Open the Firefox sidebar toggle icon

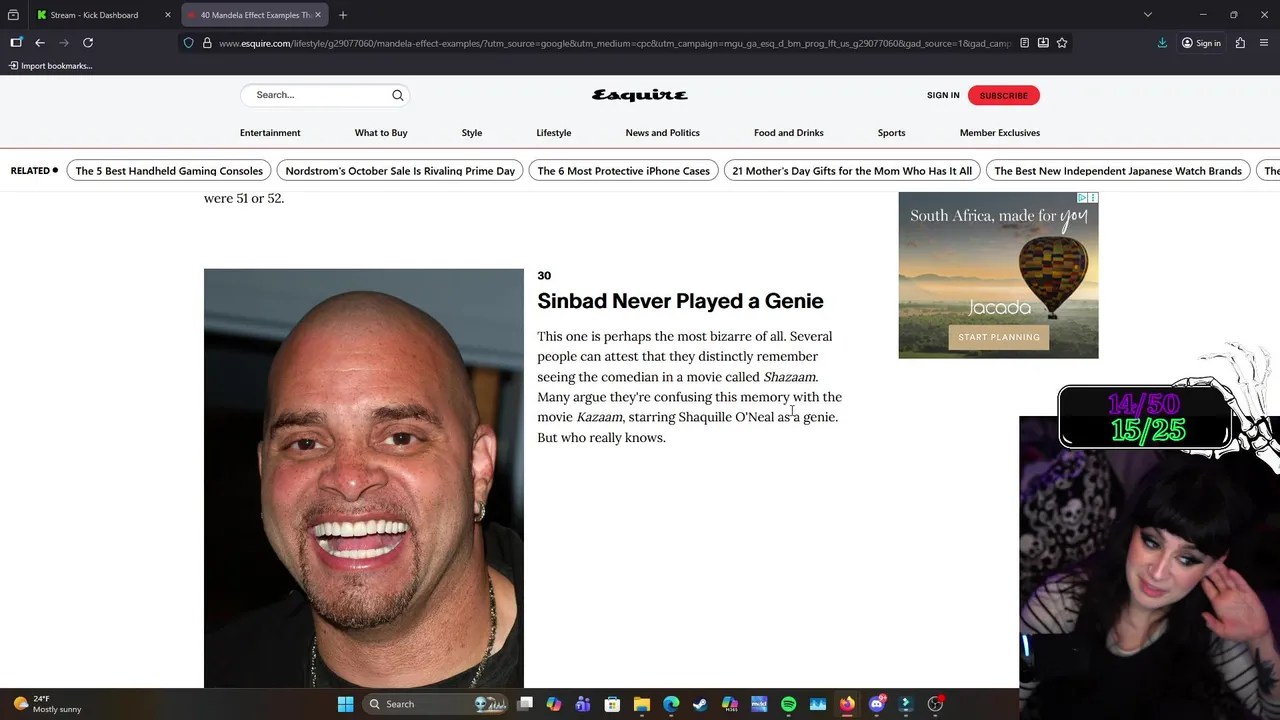tap(16, 43)
